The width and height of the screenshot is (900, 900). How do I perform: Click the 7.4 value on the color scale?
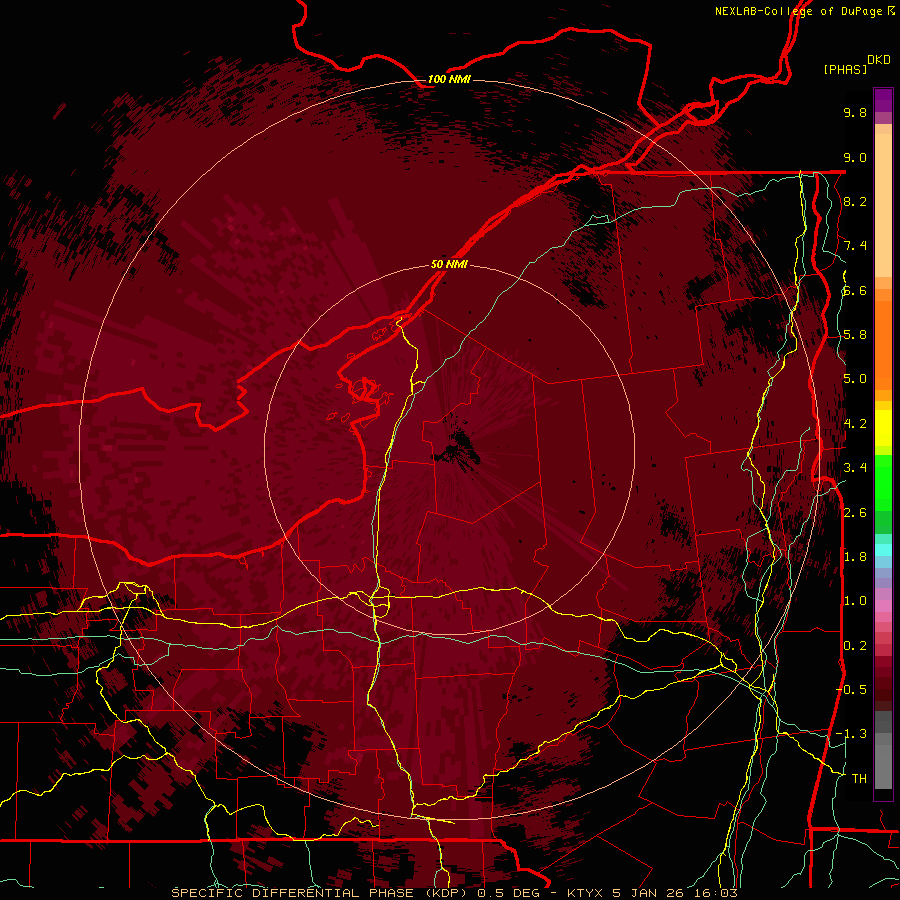pyautogui.click(x=855, y=246)
